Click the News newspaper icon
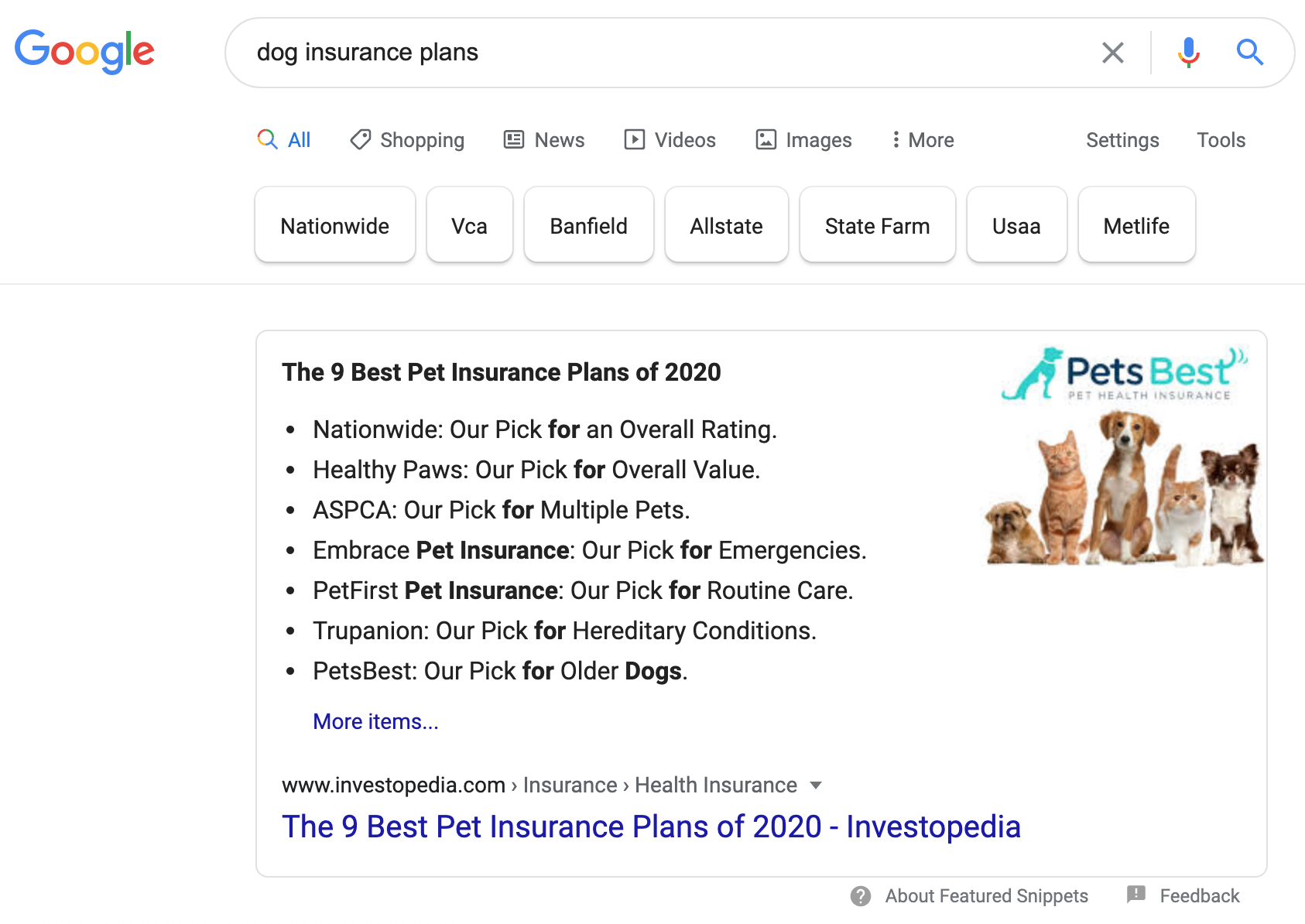Viewport: 1305px width, 924px height. [x=513, y=140]
